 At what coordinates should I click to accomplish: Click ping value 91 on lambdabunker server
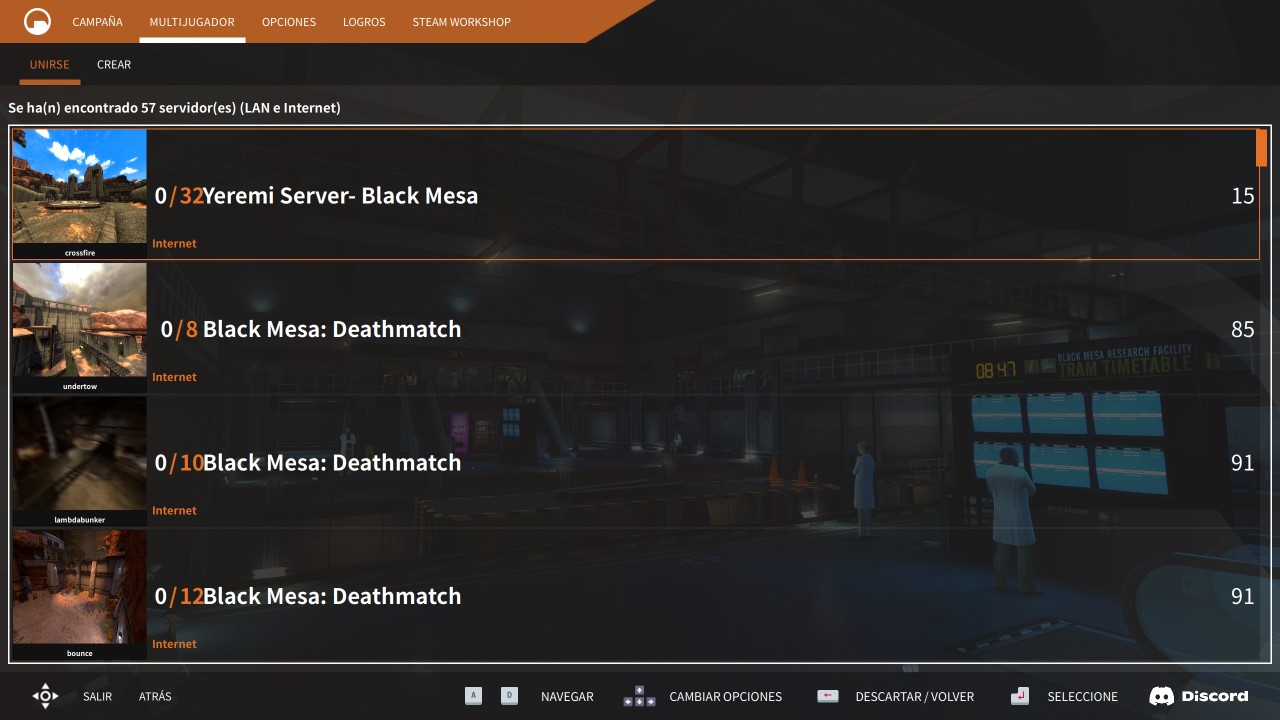[x=1243, y=463]
